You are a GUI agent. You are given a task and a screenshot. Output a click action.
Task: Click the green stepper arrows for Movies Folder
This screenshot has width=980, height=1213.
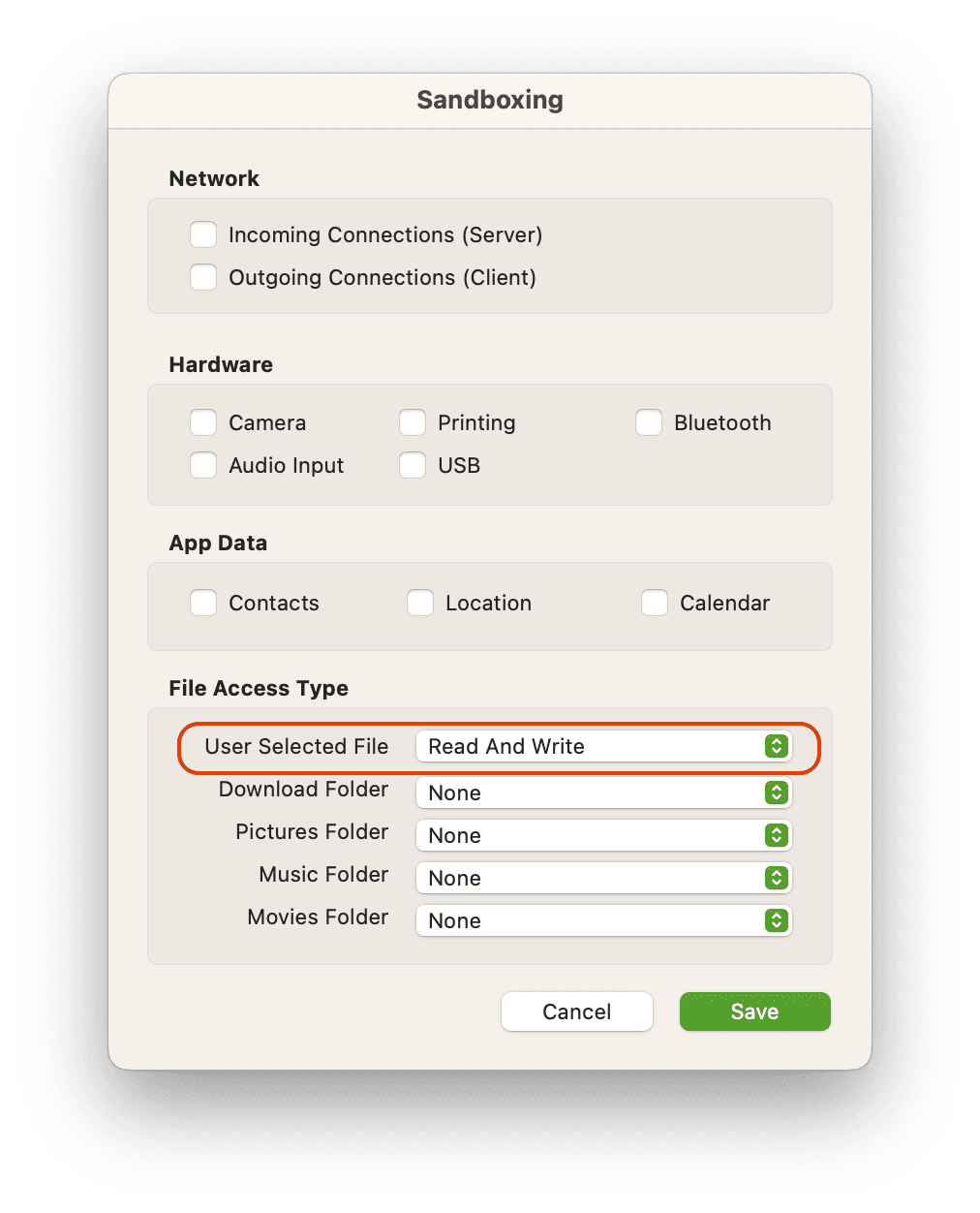777,920
